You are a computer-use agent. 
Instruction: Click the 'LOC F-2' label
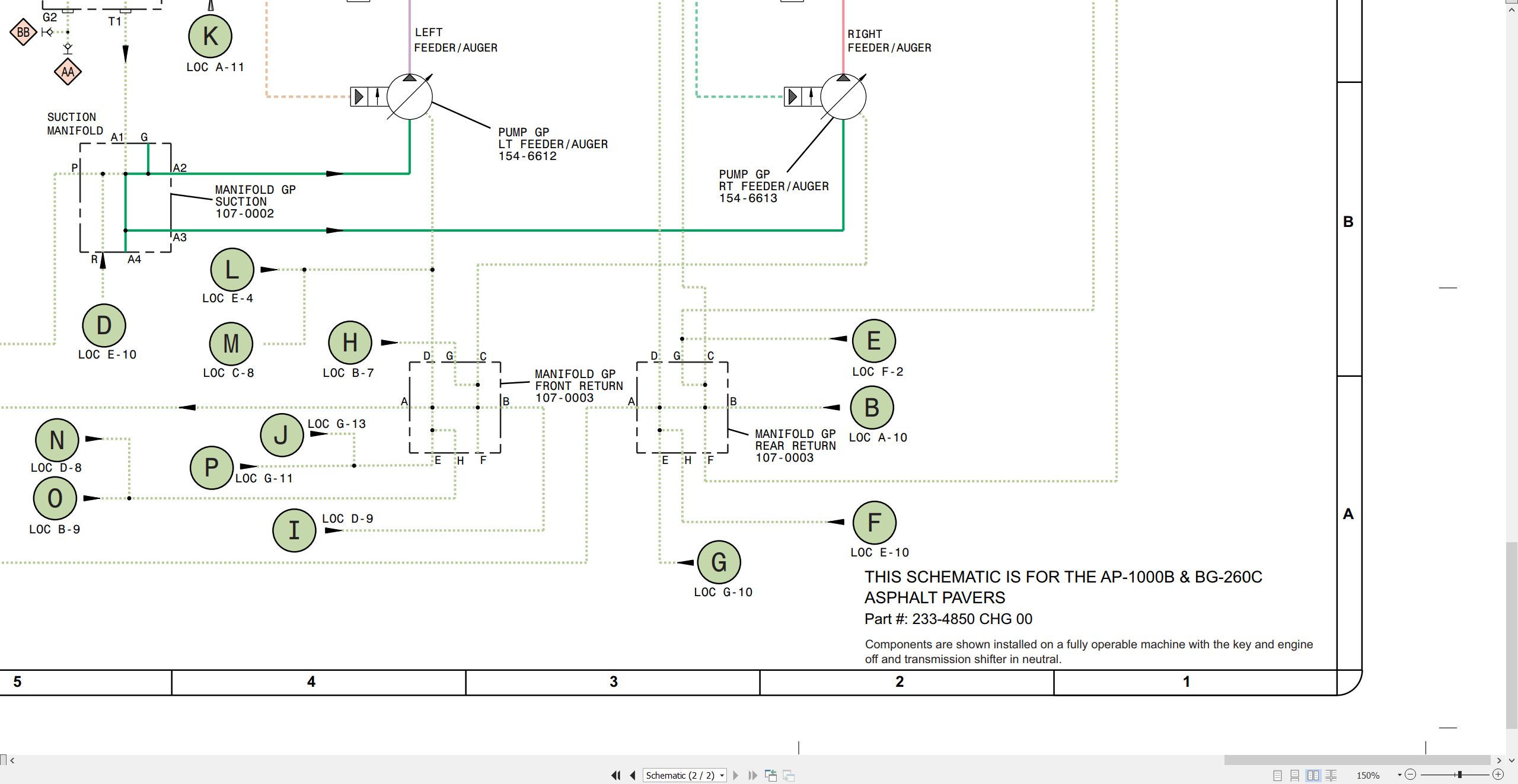pos(878,372)
